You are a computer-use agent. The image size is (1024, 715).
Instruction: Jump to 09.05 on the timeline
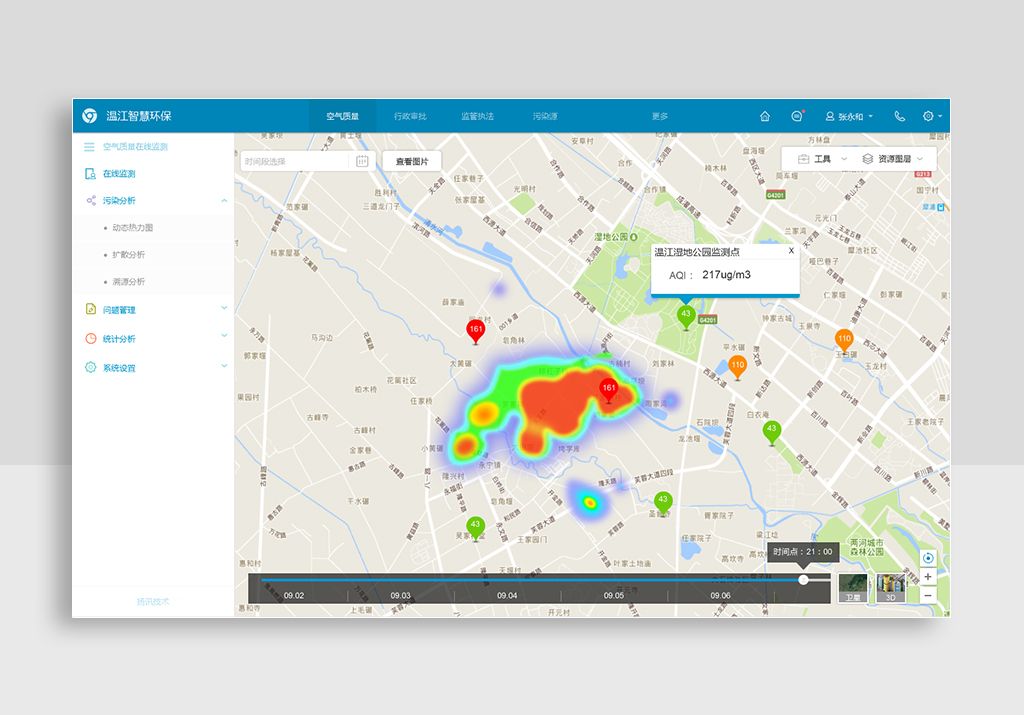click(613, 595)
